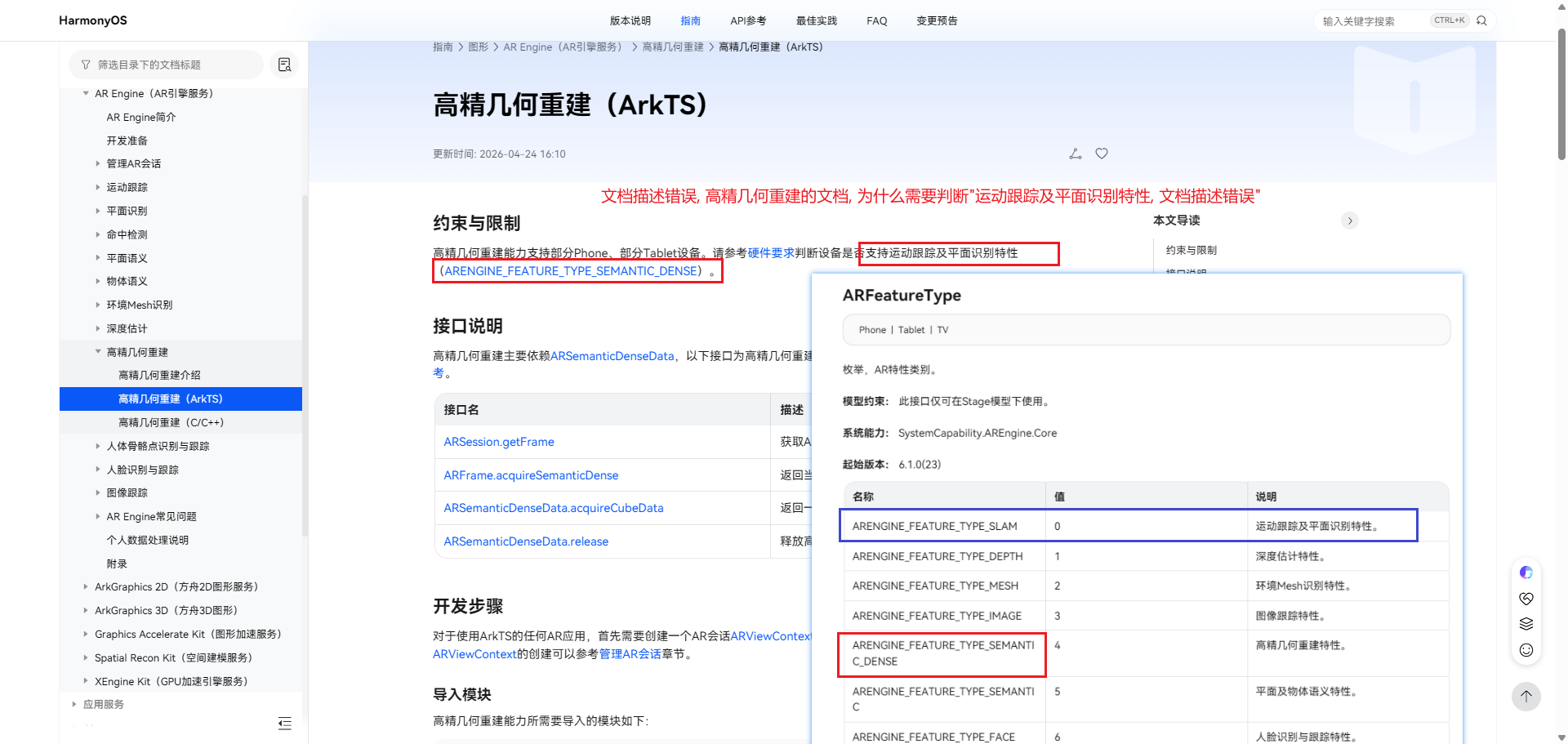This screenshot has height=744, width=1568.
Task: Collapse sidebar using bottom indent icon
Action: [x=284, y=723]
